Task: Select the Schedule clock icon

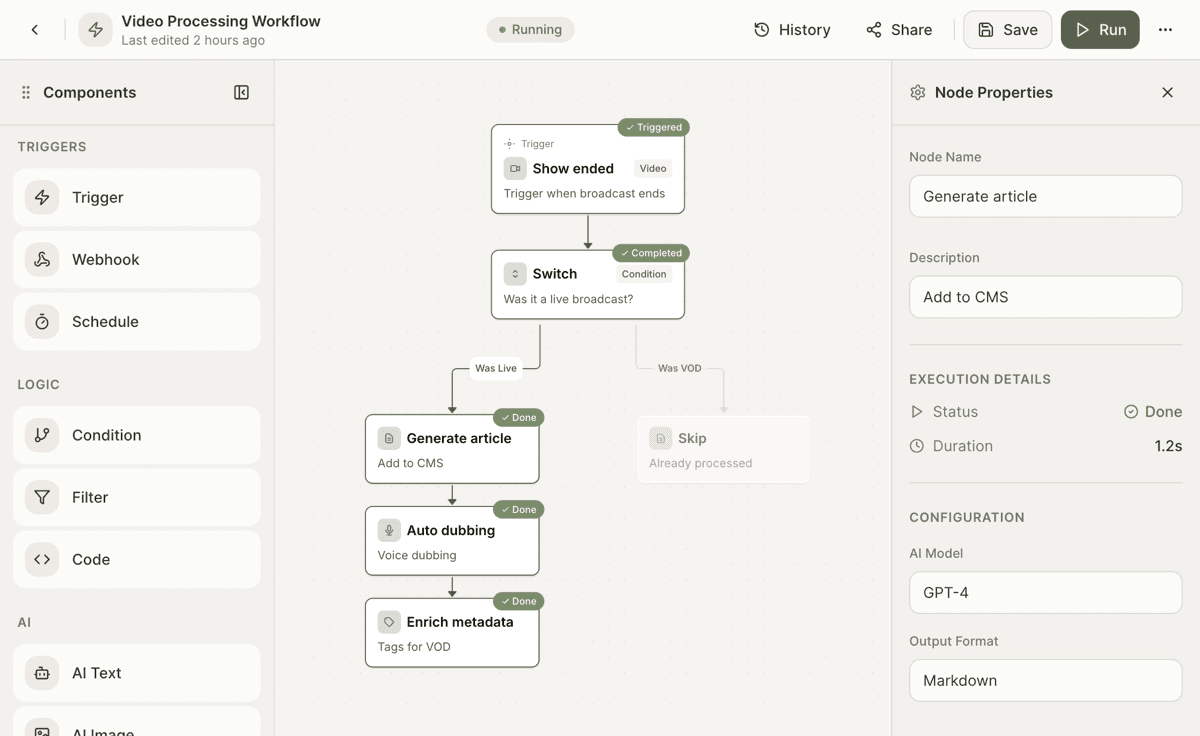Action: coord(41,321)
